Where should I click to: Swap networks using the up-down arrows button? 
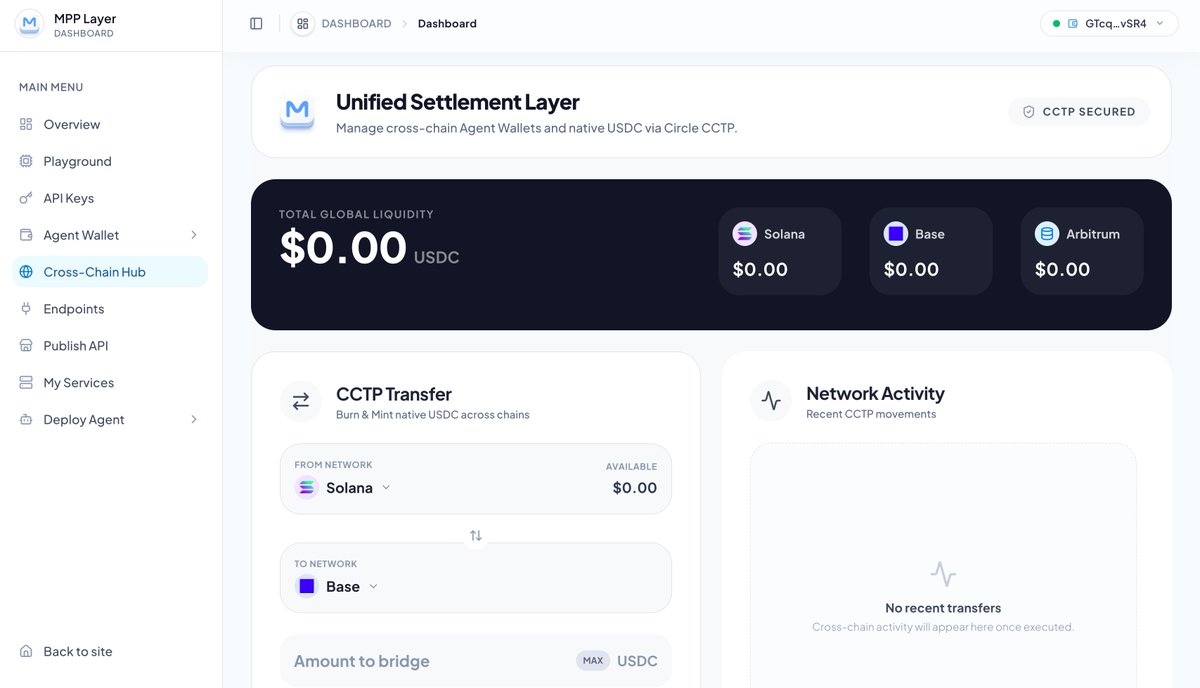[476, 536]
